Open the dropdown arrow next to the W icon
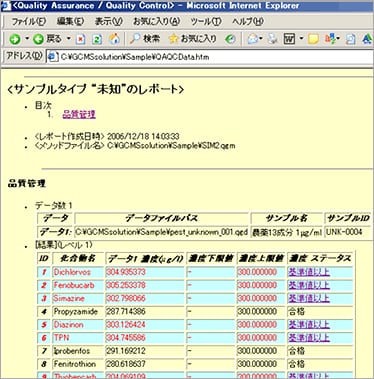Viewport: 374px width, 379px height. tap(301, 39)
